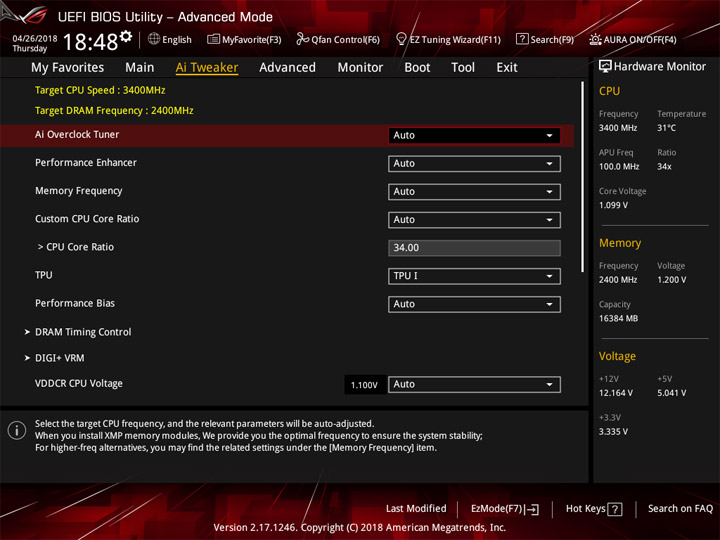720x540 pixels.
Task: Click the MyFavorite(F3) list icon
Action: 213,39
